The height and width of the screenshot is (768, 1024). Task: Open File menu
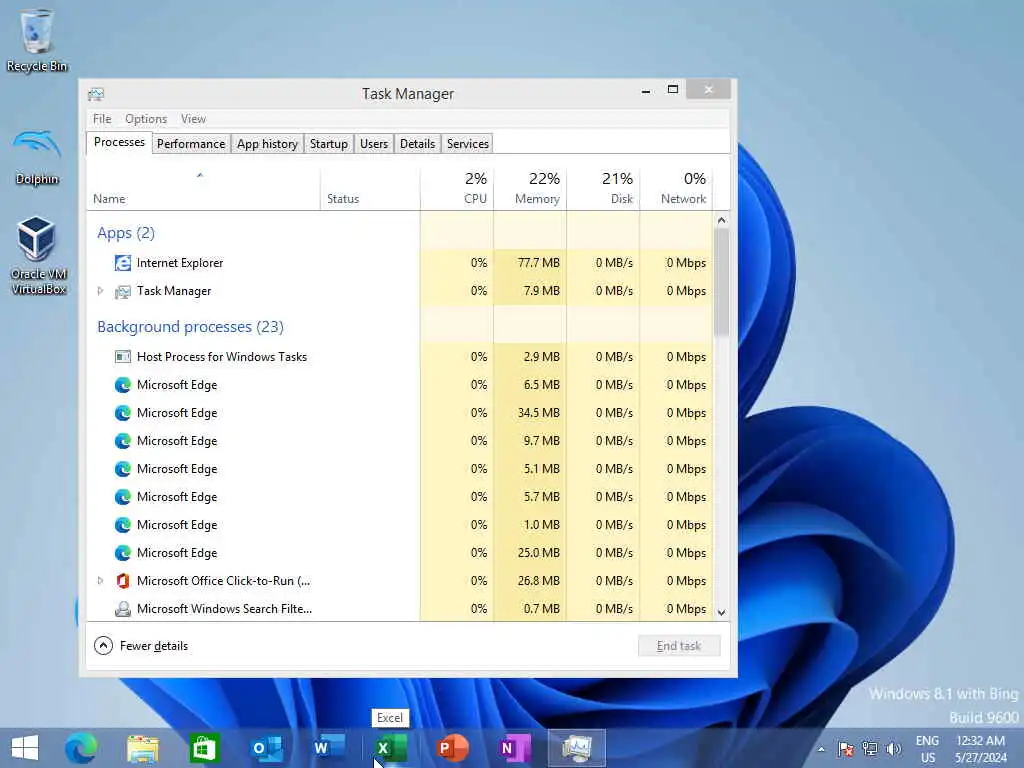pyautogui.click(x=102, y=119)
